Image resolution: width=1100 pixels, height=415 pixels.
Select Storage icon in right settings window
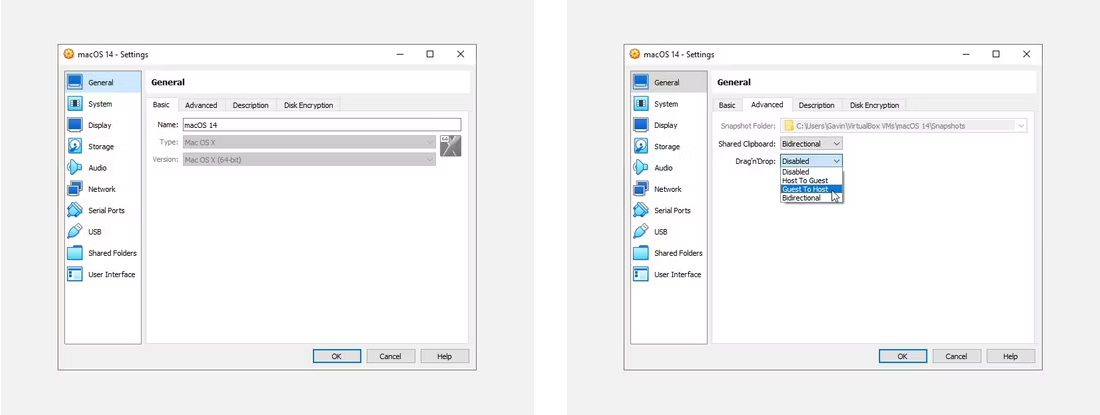[x=640, y=147]
